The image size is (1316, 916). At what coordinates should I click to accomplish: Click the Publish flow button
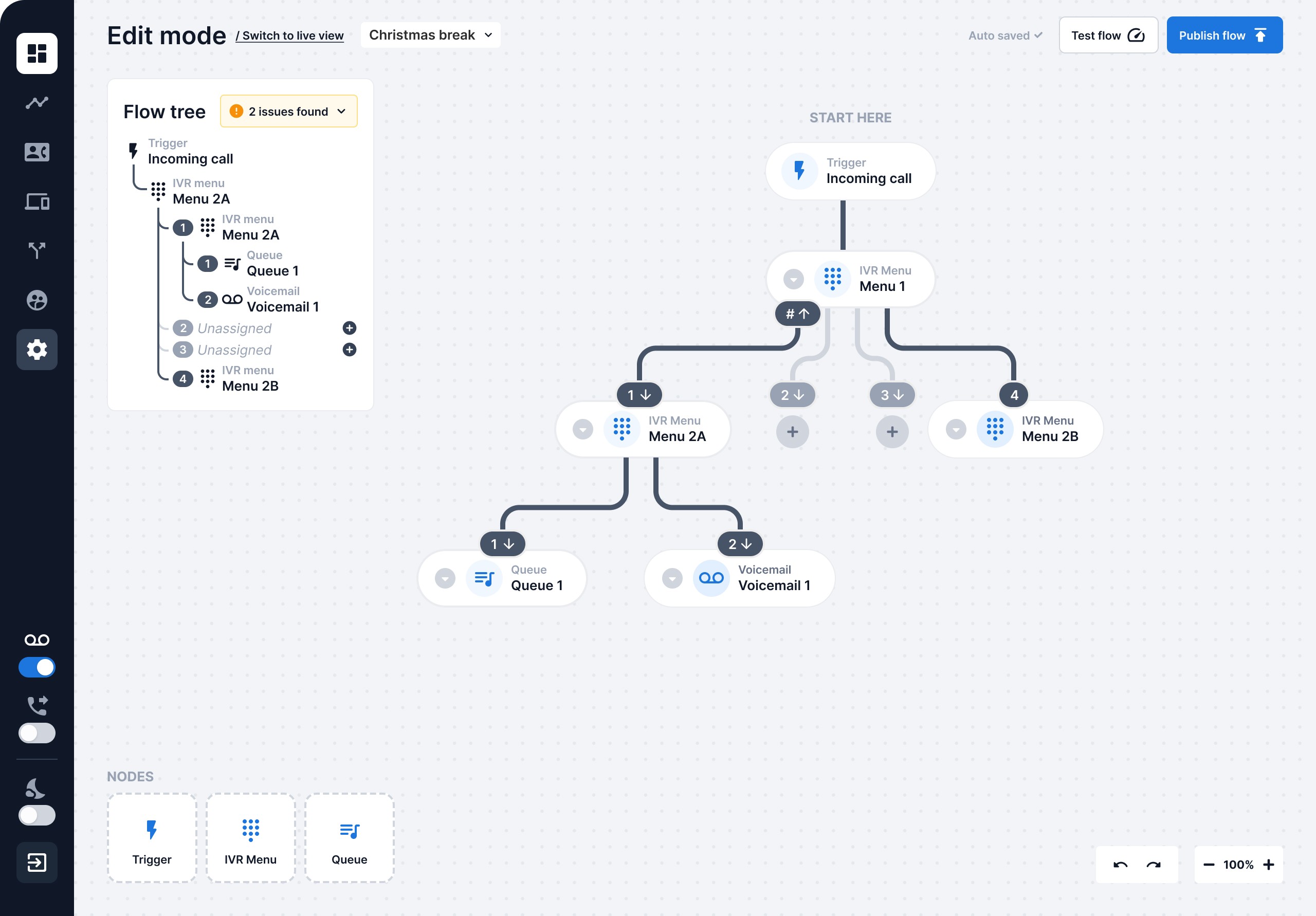(1224, 35)
